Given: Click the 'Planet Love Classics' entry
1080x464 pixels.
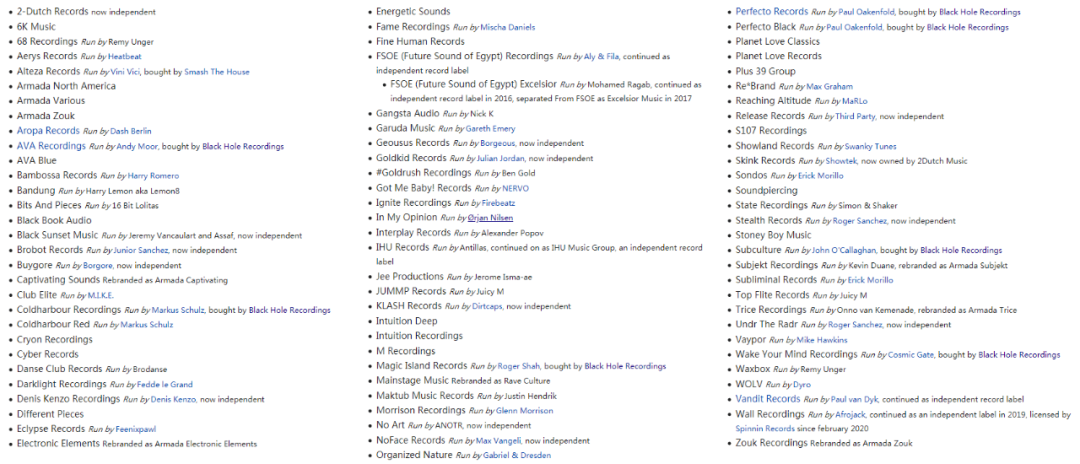Looking at the screenshot, I should point(778,41).
